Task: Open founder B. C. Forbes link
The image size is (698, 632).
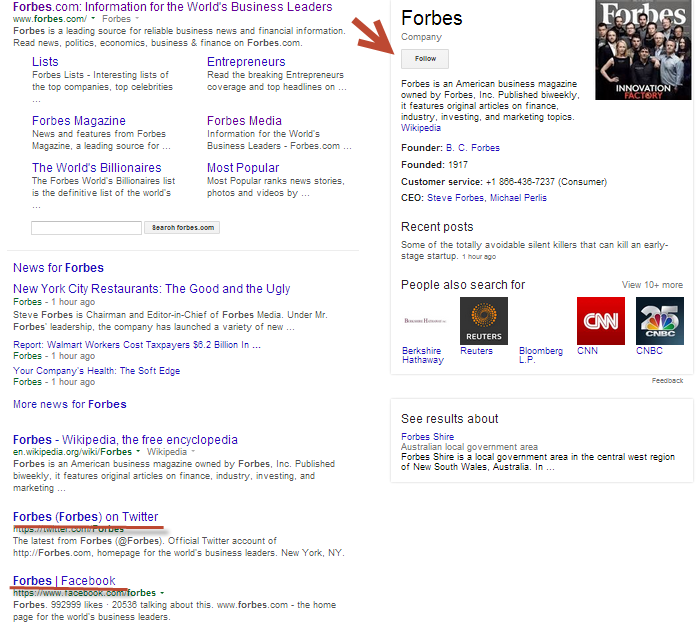Action: 473,148
